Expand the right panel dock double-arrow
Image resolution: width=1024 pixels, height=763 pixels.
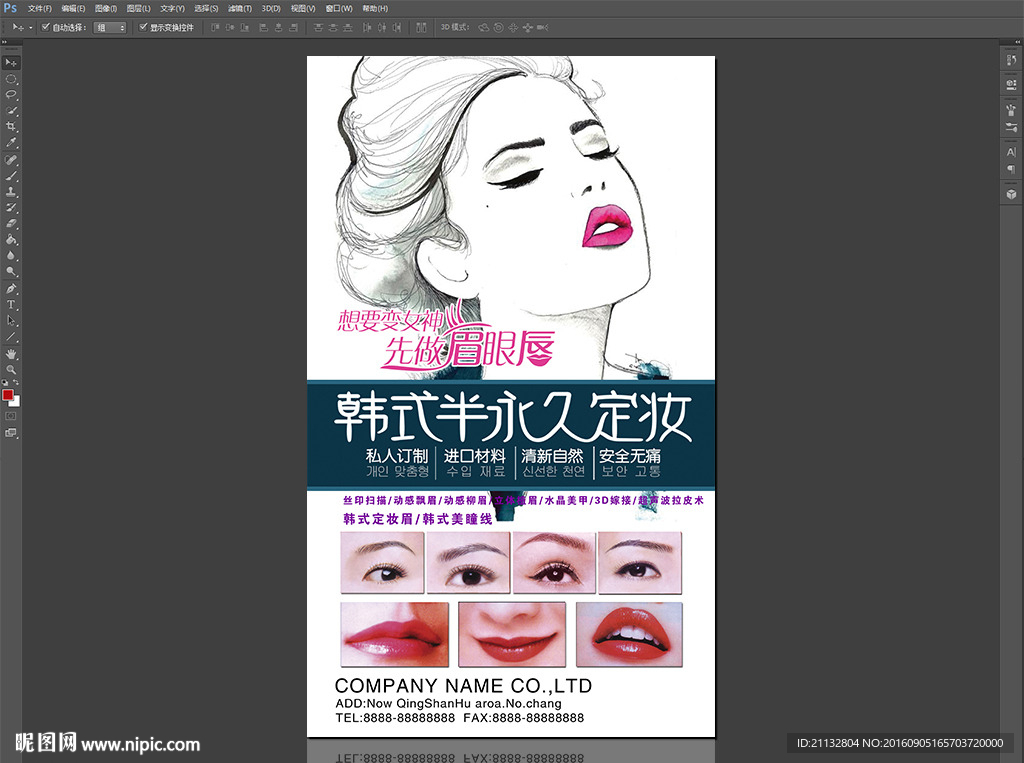tap(1017, 42)
